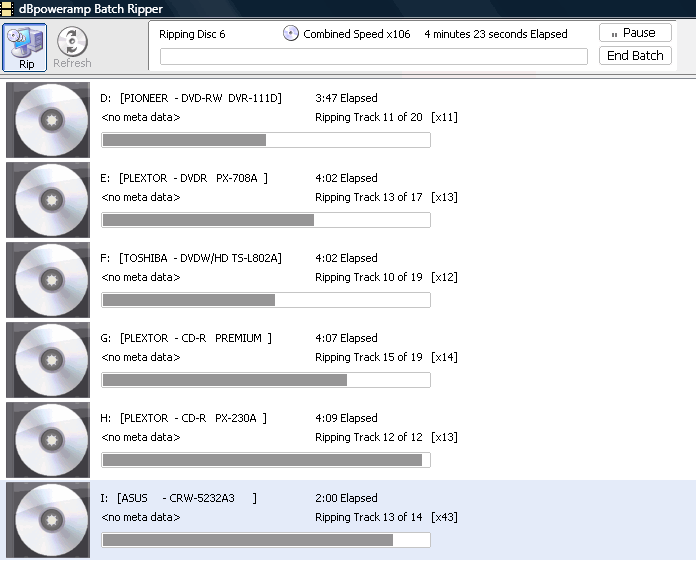Click 'Ripping Track 13 of 14' status
The image size is (696, 568).
tap(368, 517)
